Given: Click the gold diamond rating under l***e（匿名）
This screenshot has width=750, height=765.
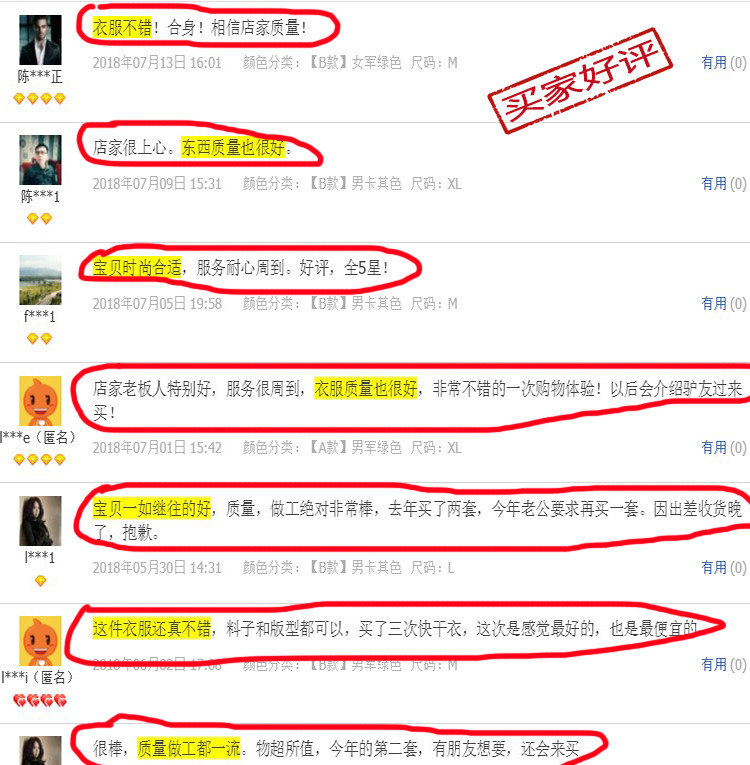Looking at the screenshot, I should tap(40, 459).
